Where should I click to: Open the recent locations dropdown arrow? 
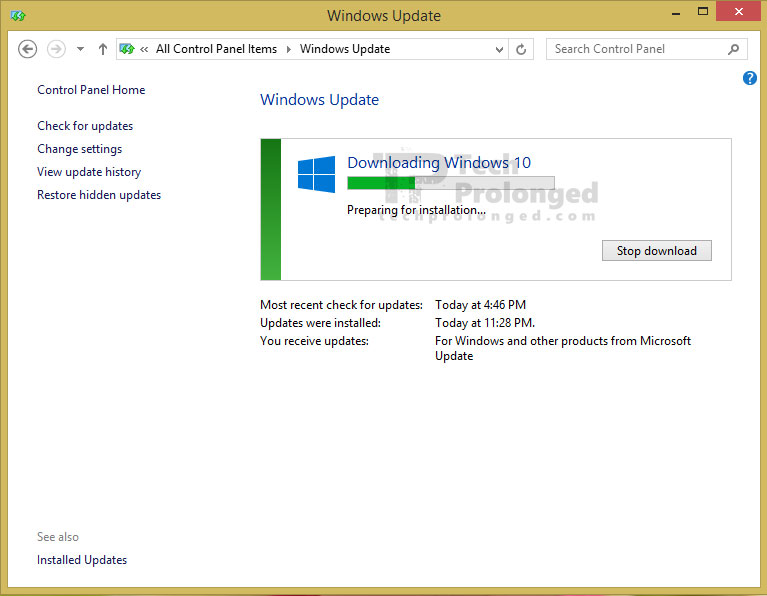click(80, 49)
